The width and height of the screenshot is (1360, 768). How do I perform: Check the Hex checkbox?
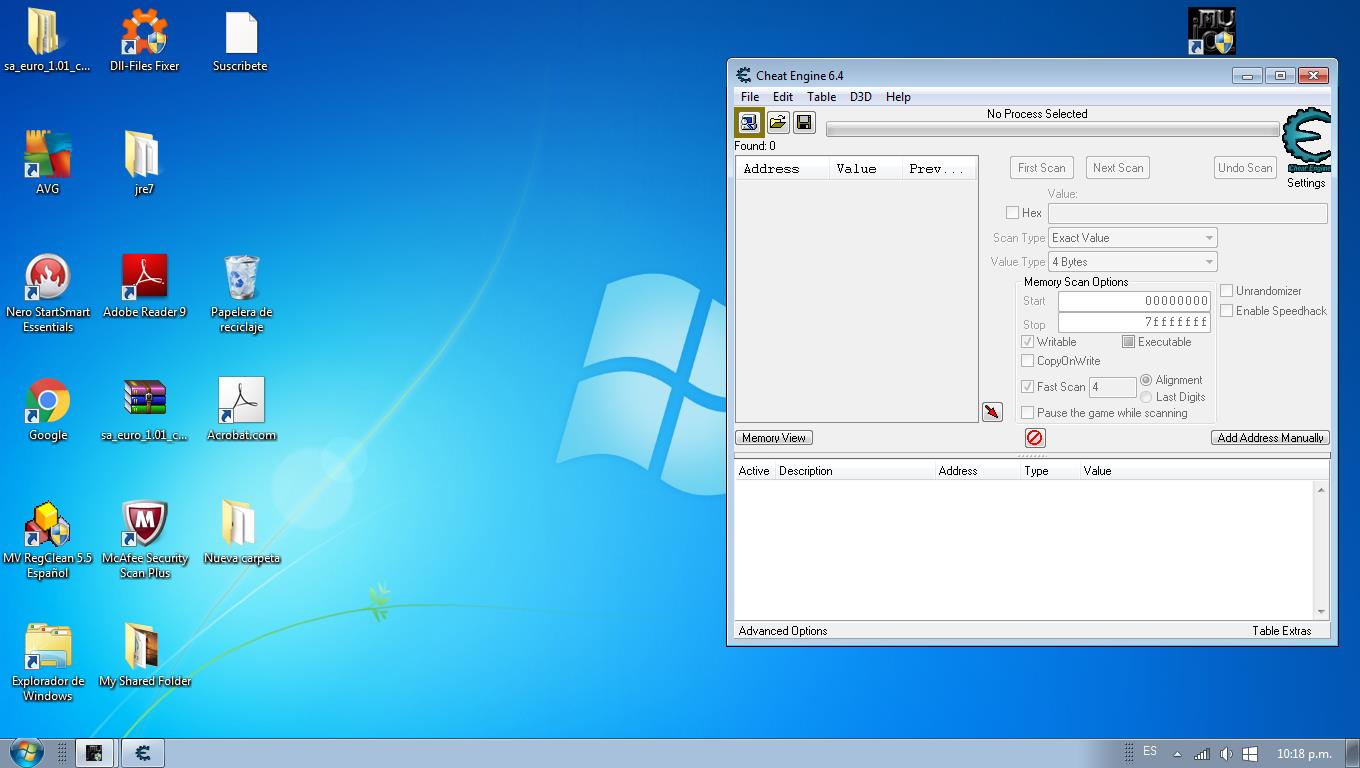pyautogui.click(x=1013, y=213)
